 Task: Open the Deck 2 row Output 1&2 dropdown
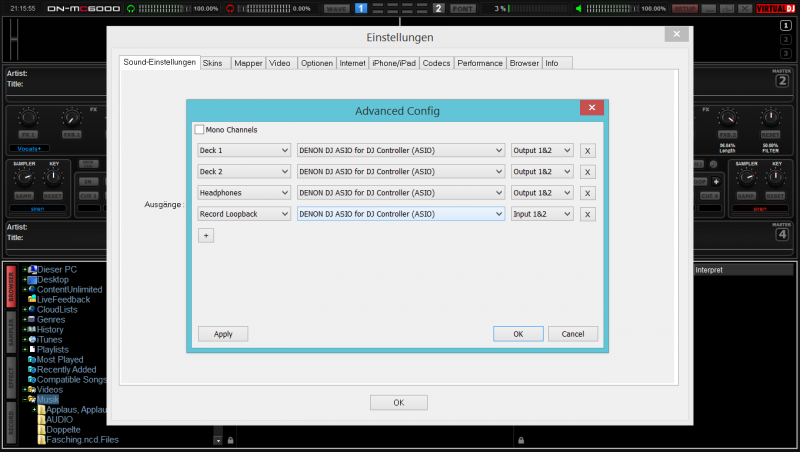pyautogui.click(x=542, y=172)
